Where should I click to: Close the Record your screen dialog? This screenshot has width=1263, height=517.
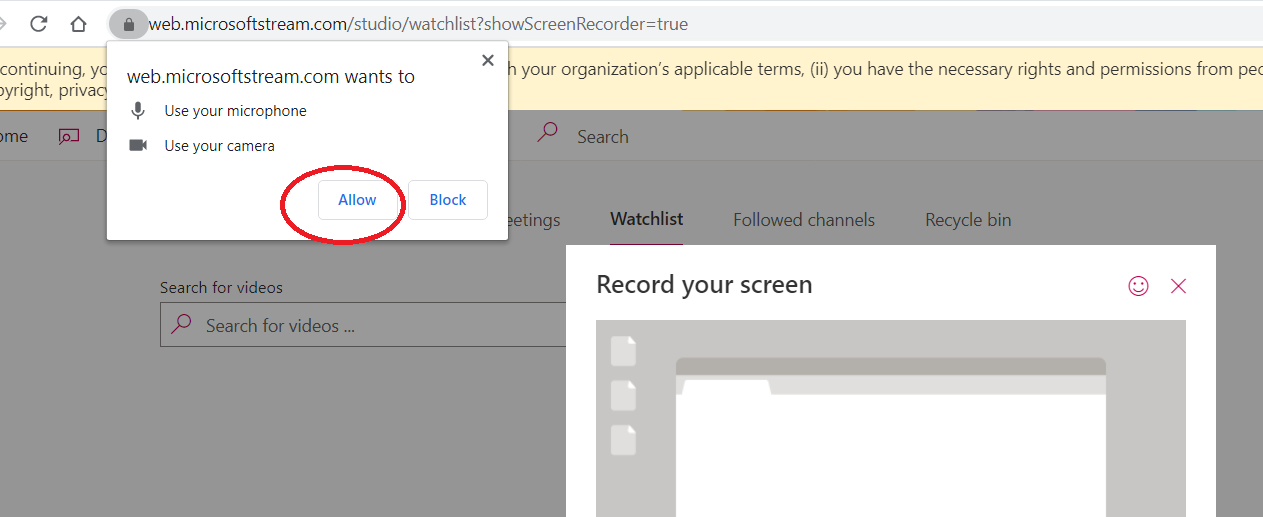click(x=1178, y=286)
